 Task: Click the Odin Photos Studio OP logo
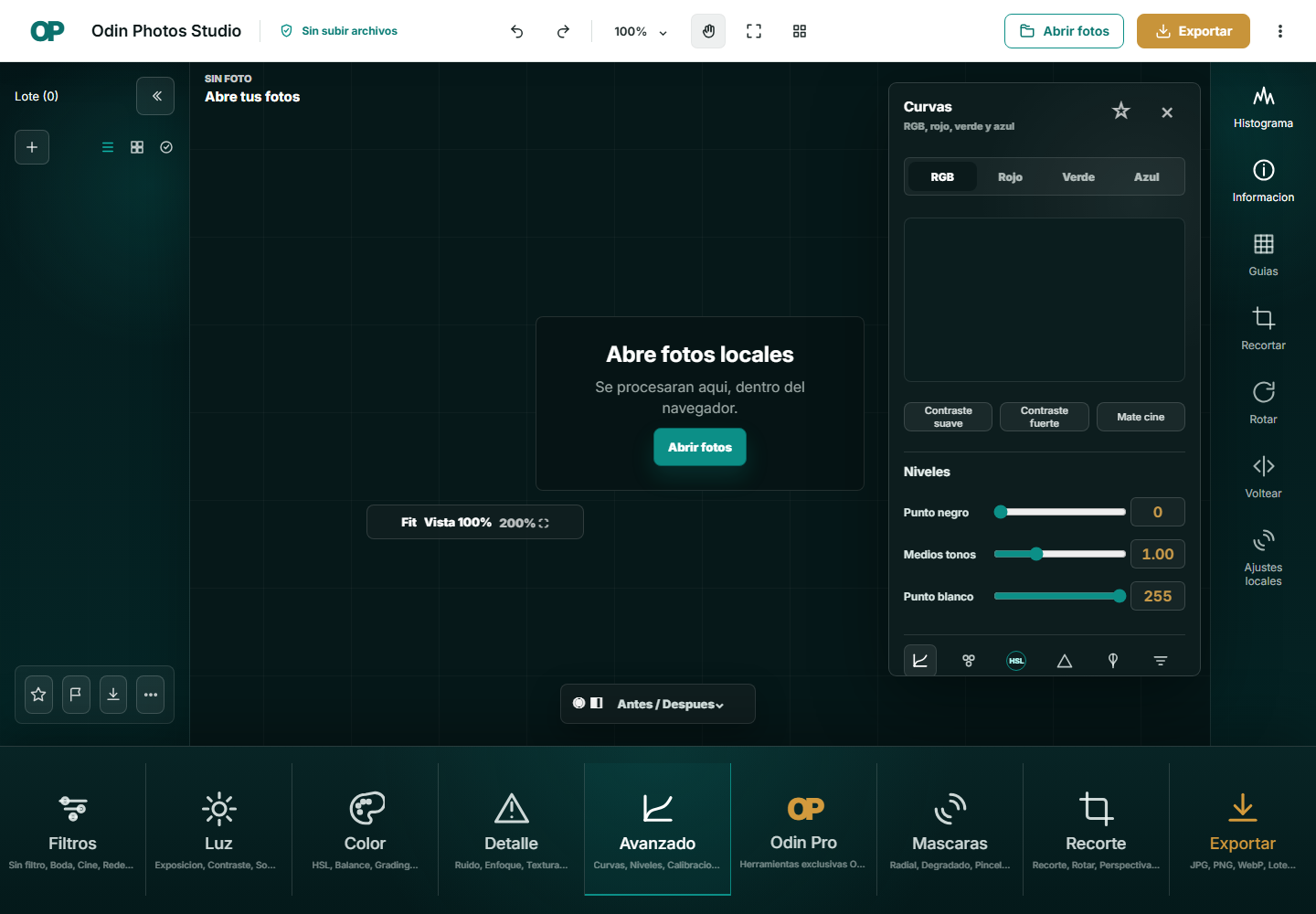(48, 31)
